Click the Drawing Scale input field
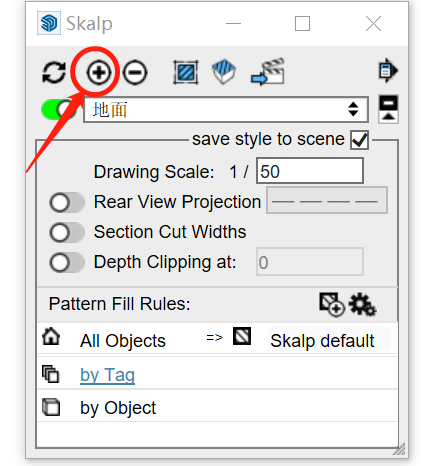 pyautogui.click(x=310, y=171)
